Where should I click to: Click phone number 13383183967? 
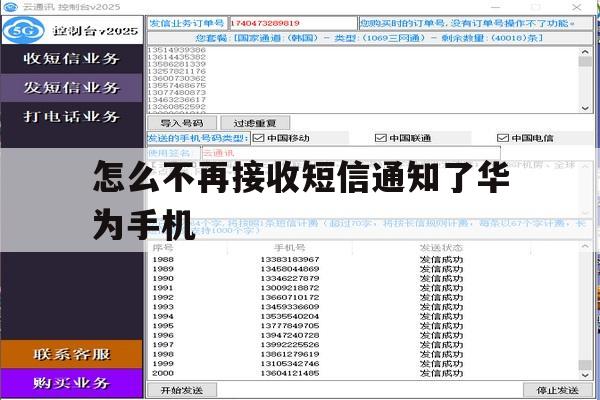coord(290,260)
